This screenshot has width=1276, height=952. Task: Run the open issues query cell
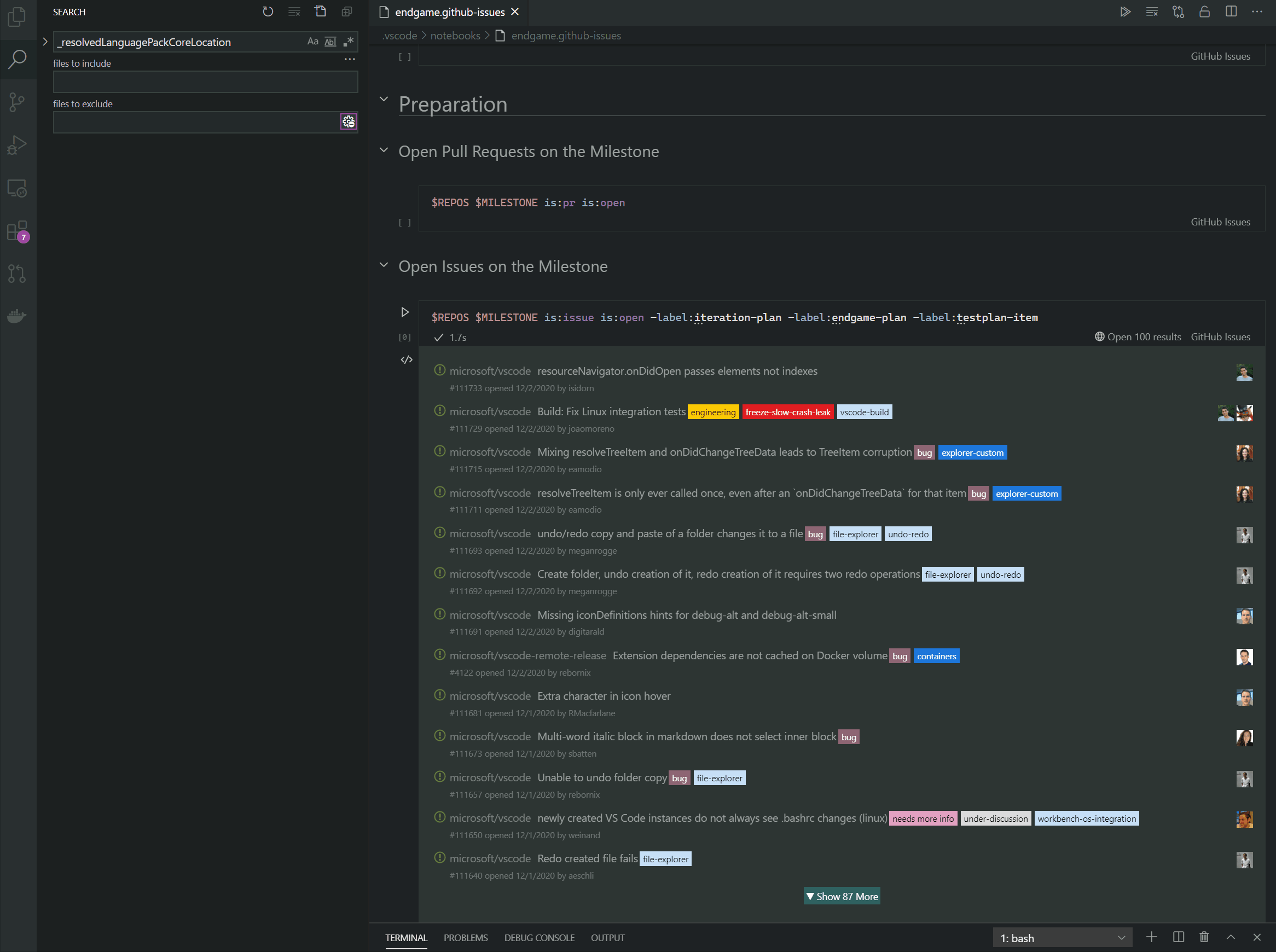tap(405, 312)
